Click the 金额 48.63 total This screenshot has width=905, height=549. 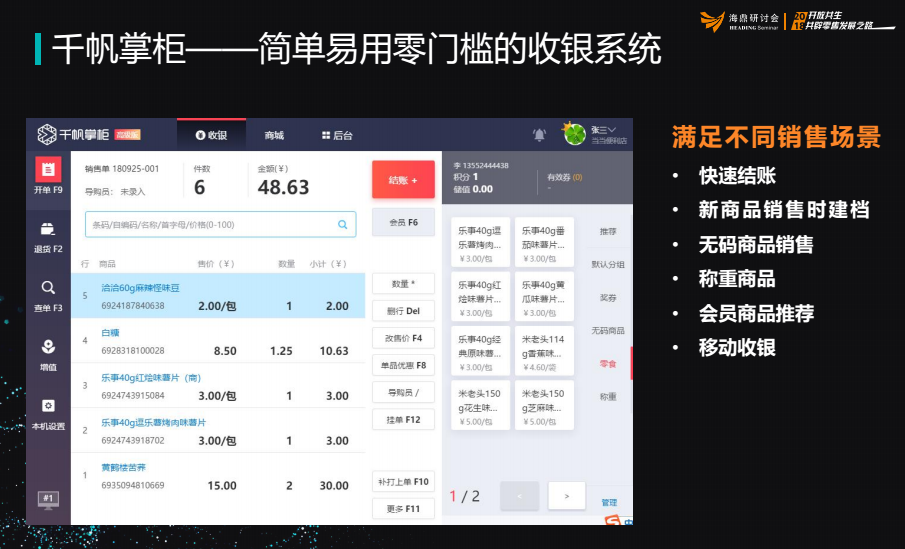click(283, 187)
